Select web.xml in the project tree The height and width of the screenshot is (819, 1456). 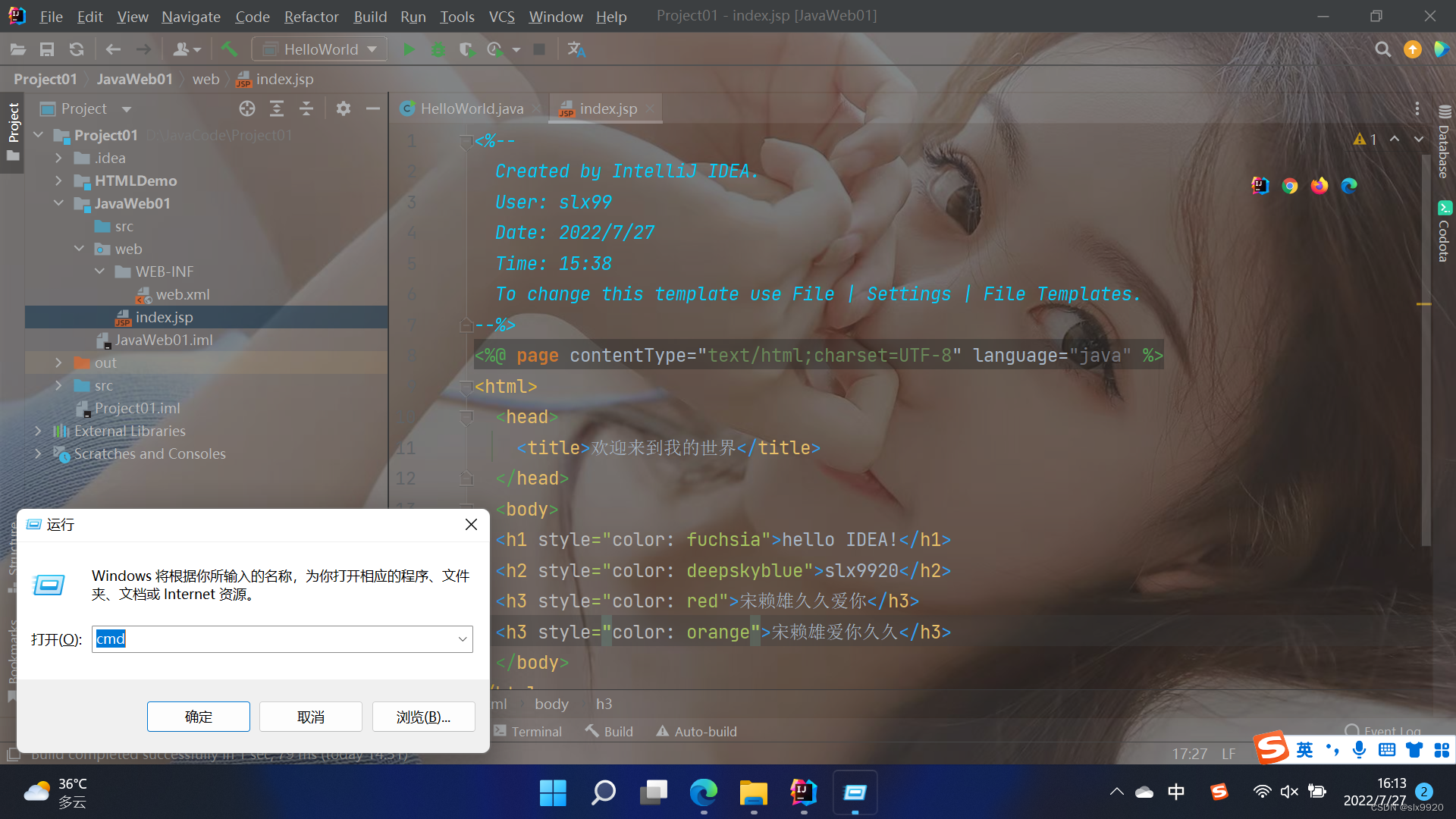coord(183,294)
